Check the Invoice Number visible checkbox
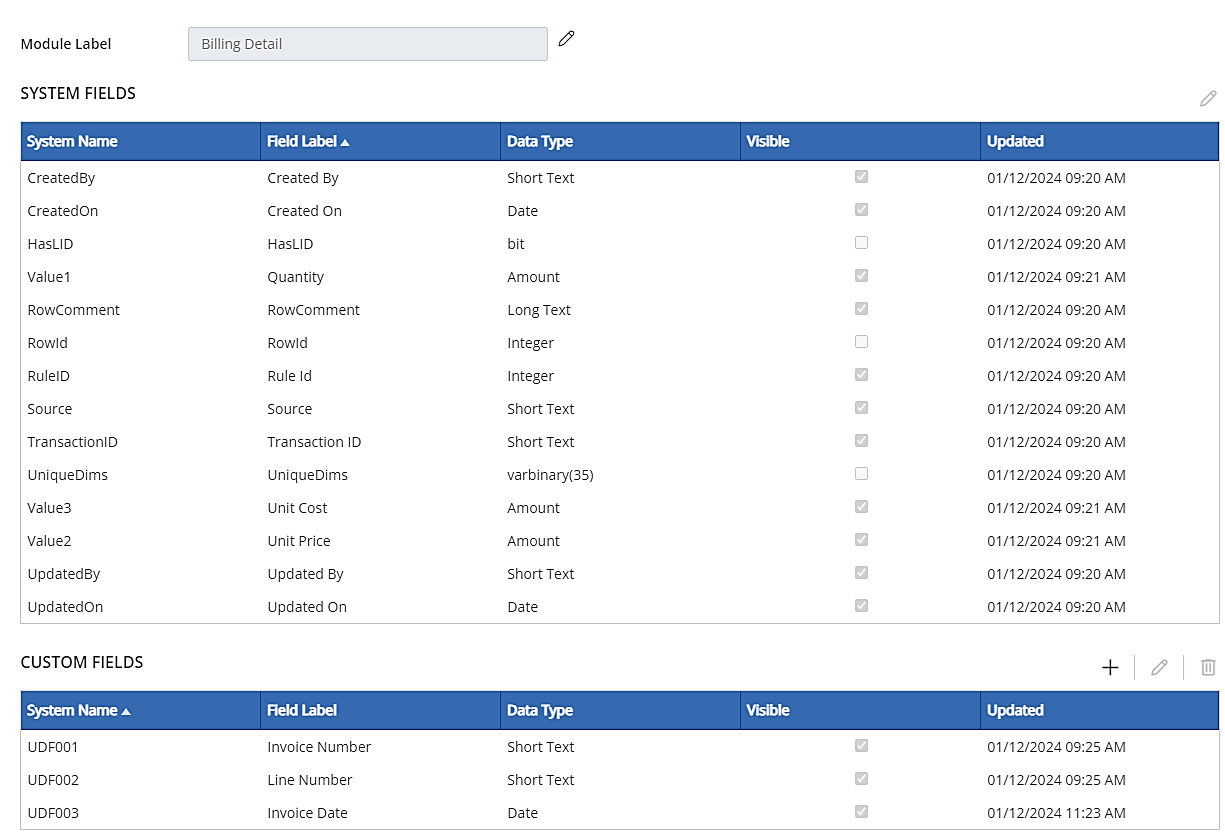 click(x=861, y=746)
